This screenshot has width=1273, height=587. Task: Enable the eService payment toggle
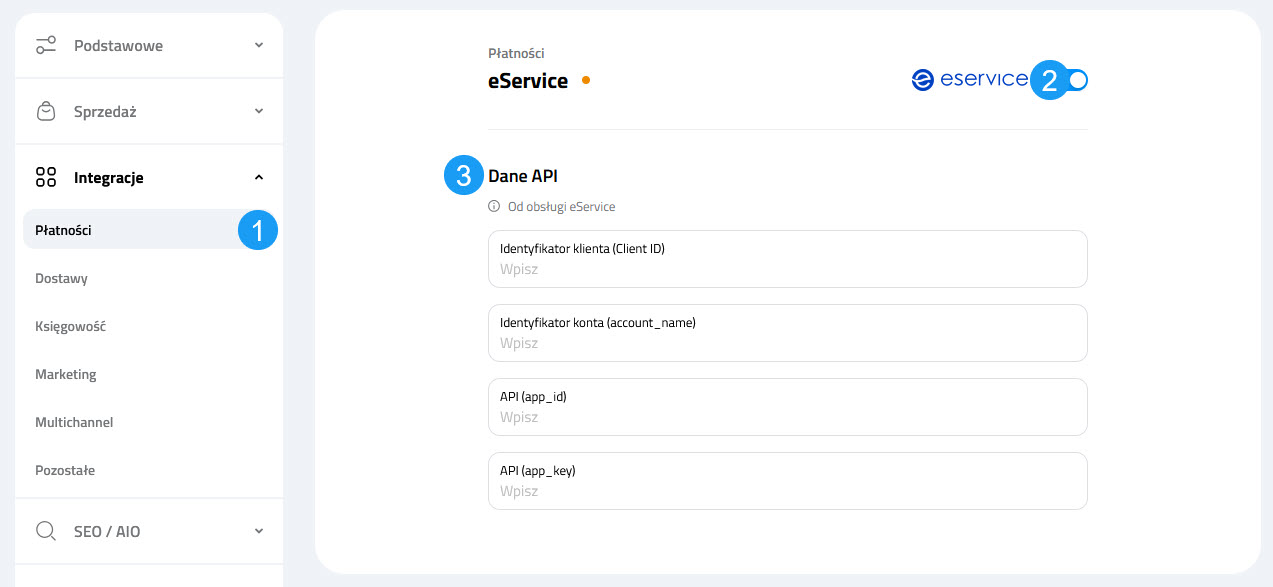click(x=1071, y=79)
